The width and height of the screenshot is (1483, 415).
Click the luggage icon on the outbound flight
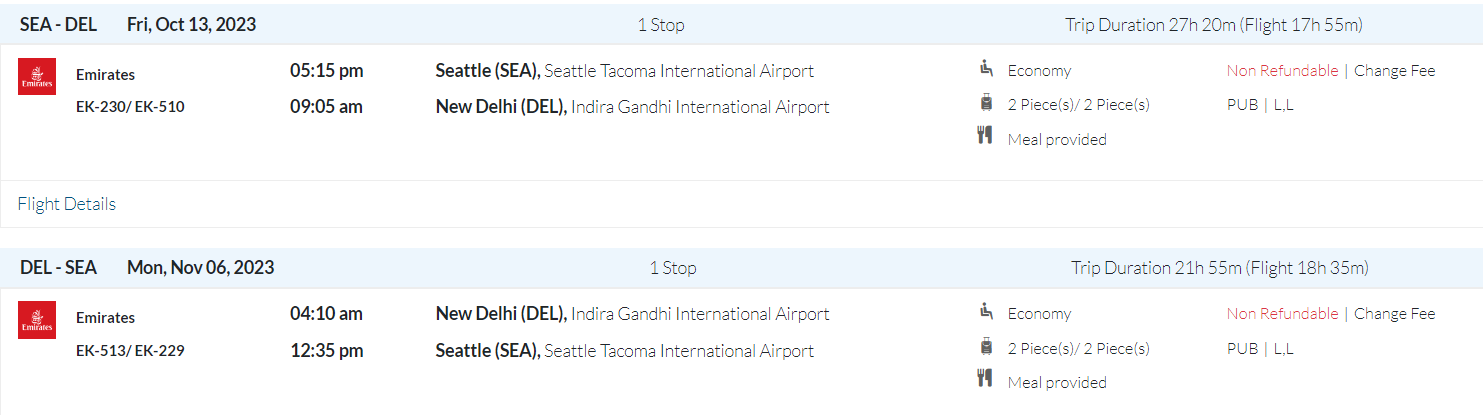[x=985, y=102]
